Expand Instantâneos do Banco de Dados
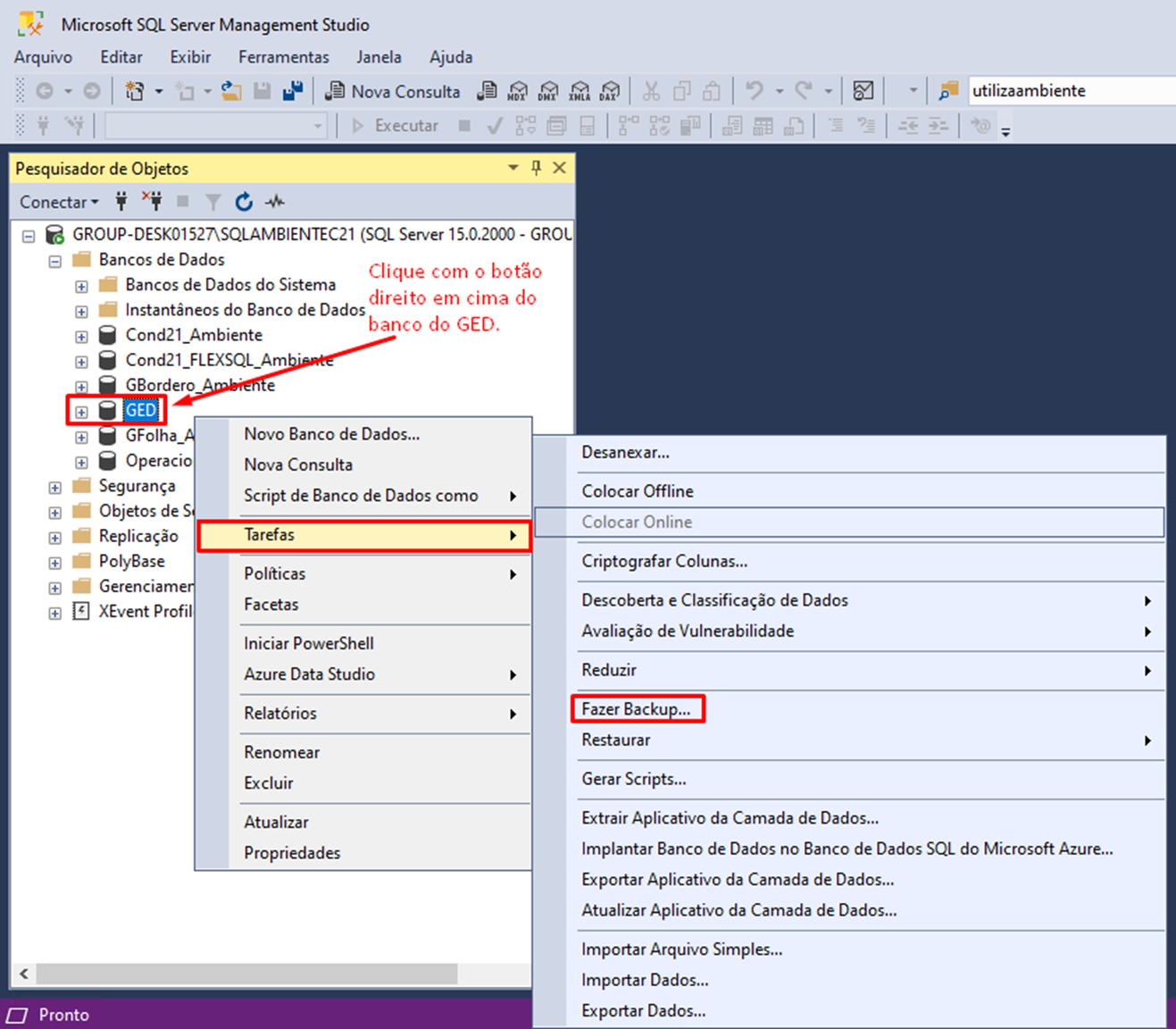The width and height of the screenshot is (1176, 1029). pyautogui.click(x=81, y=312)
